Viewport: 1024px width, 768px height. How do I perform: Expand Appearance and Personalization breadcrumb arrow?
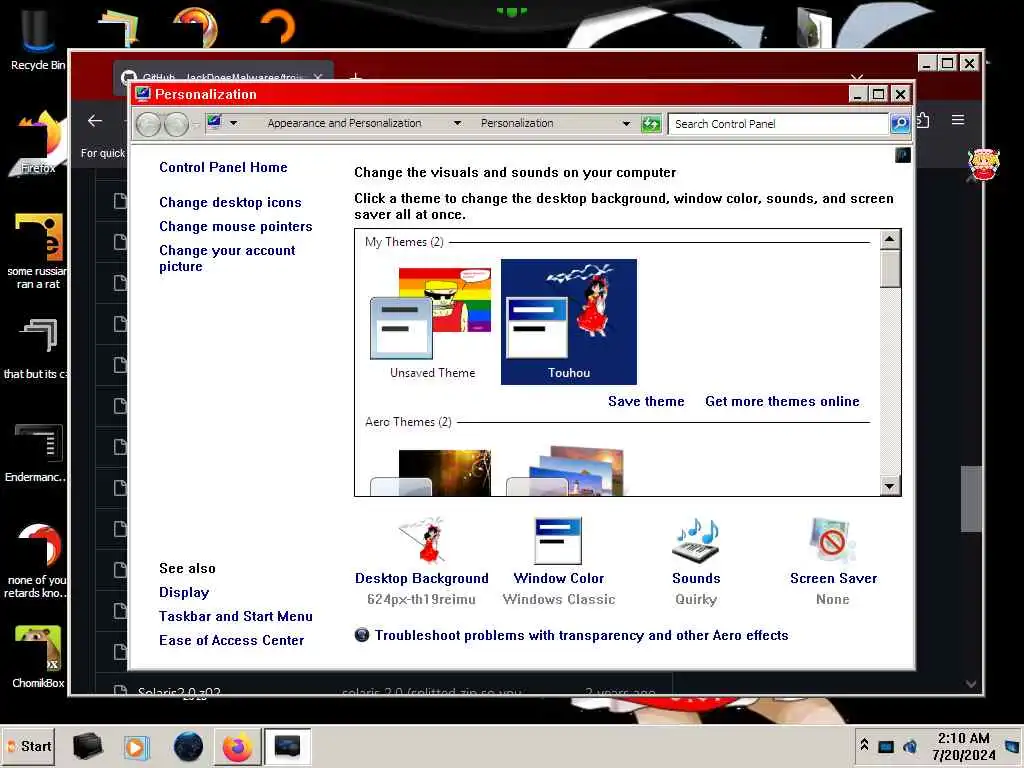pyautogui.click(x=457, y=123)
